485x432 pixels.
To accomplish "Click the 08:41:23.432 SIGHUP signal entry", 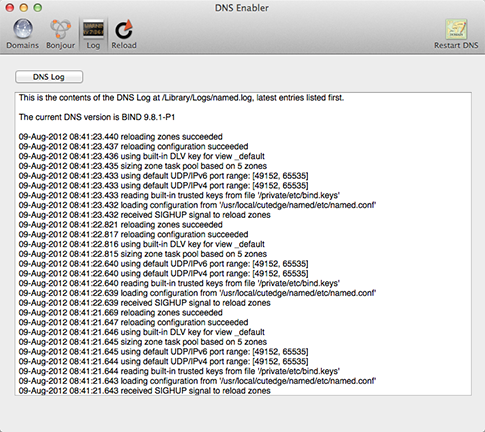I will click(x=145, y=215).
